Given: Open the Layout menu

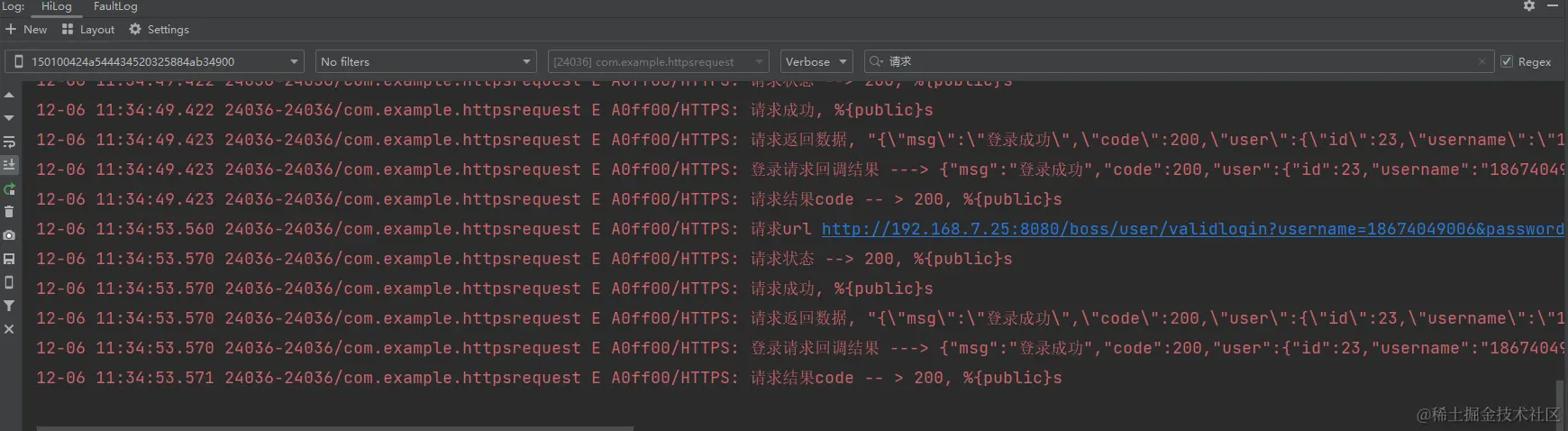Looking at the screenshot, I should 88,29.
